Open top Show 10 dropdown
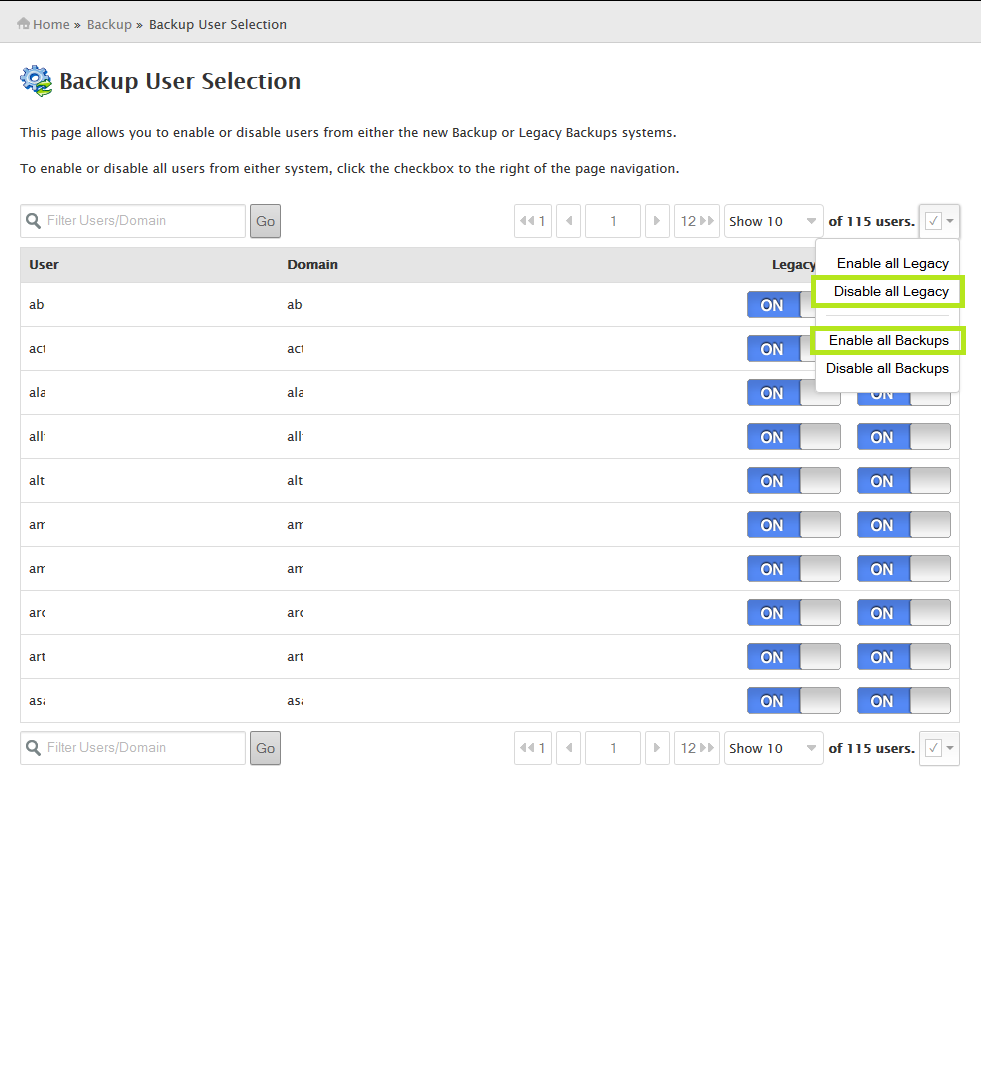 coord(773,221)
